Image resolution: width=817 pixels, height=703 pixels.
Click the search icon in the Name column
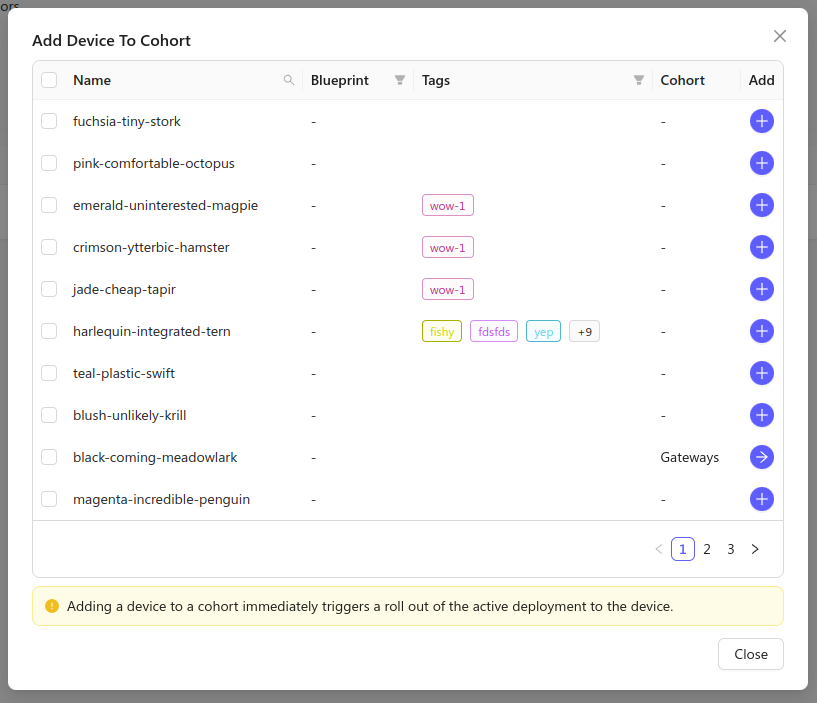pos(289,79)
